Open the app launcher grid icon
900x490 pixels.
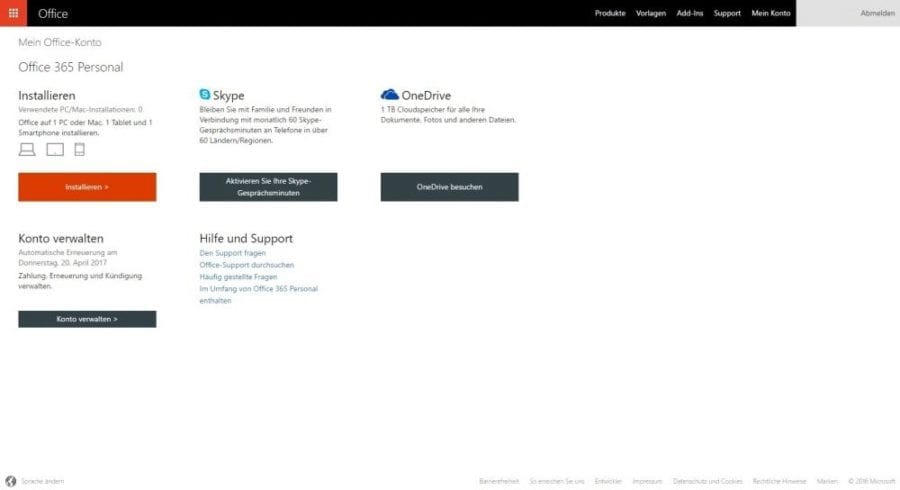pyautogui.click(x=13, y=13)
